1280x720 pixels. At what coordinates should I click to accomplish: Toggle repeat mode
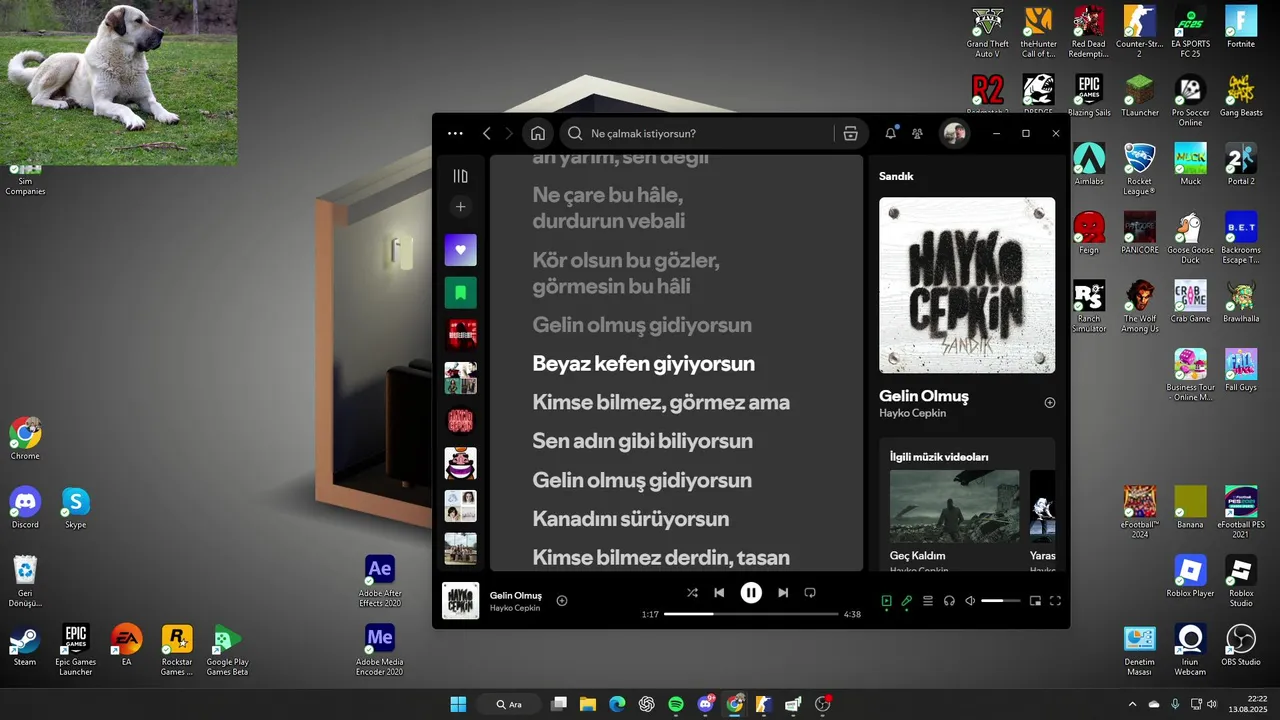pos(810,592)
